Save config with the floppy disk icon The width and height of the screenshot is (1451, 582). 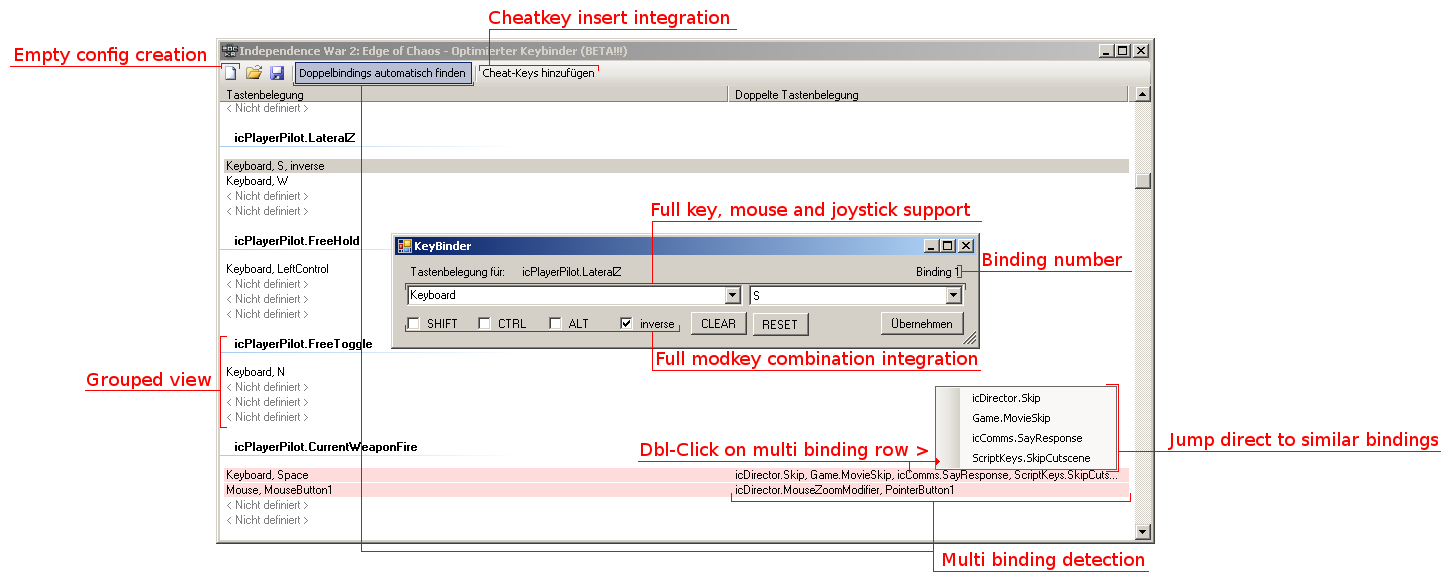pos(277,73)
